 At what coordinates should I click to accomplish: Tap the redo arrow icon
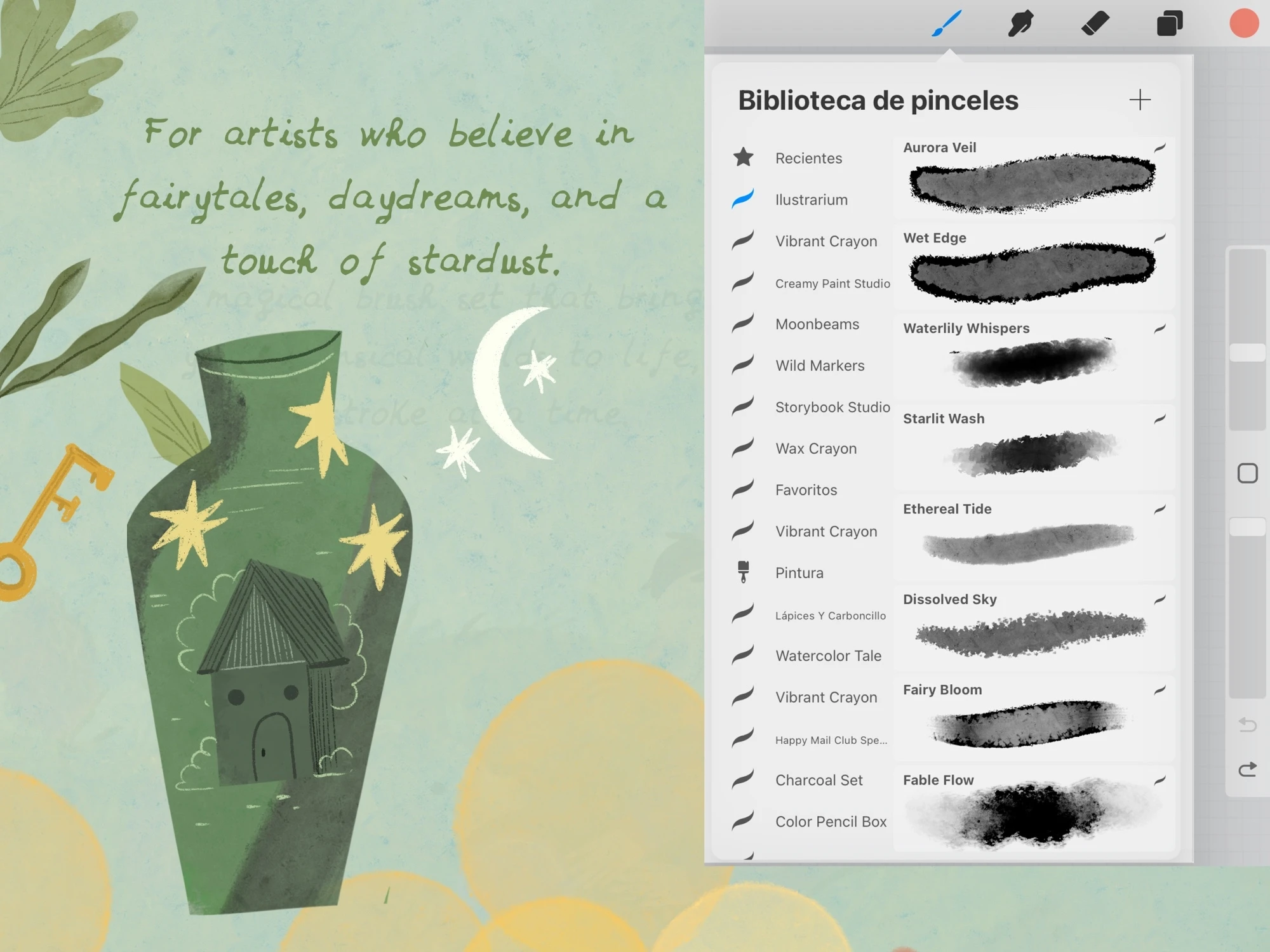pos(1247,770)
